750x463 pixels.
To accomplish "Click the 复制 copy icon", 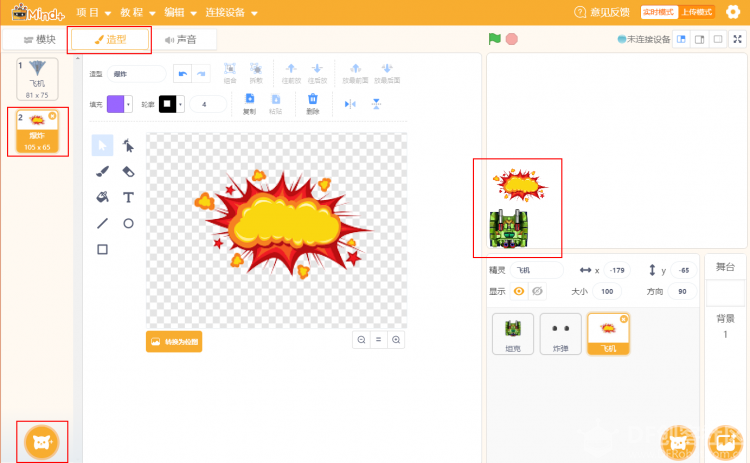I will (x=250, y=99).
